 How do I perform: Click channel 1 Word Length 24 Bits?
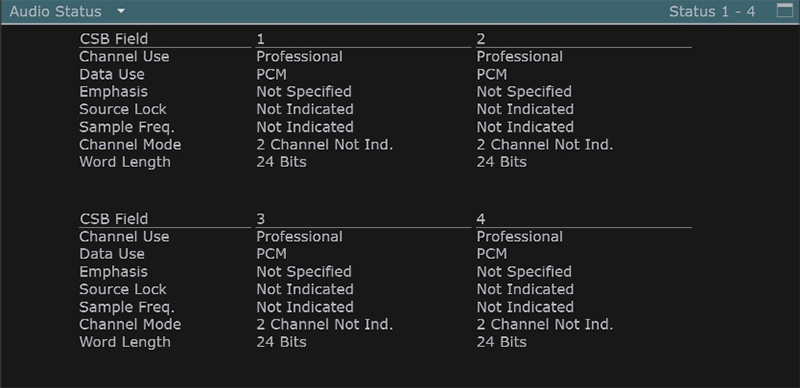[282, 162]
